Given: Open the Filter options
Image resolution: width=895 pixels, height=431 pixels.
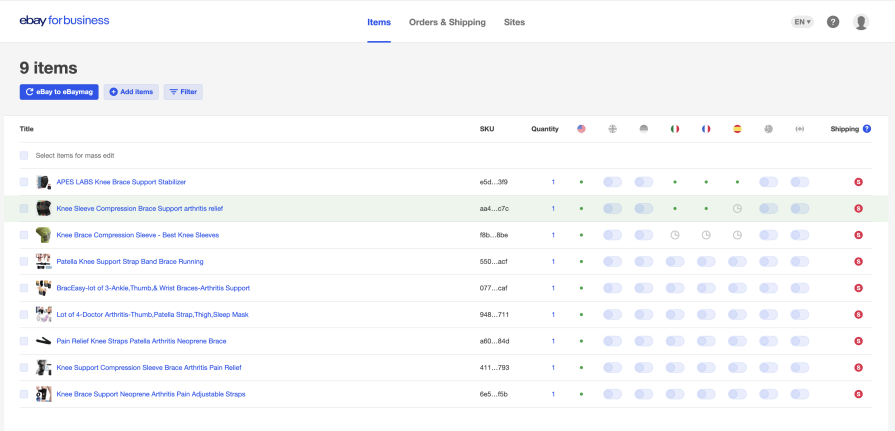Looking at the screenshot, I should (x=183, y=92).
